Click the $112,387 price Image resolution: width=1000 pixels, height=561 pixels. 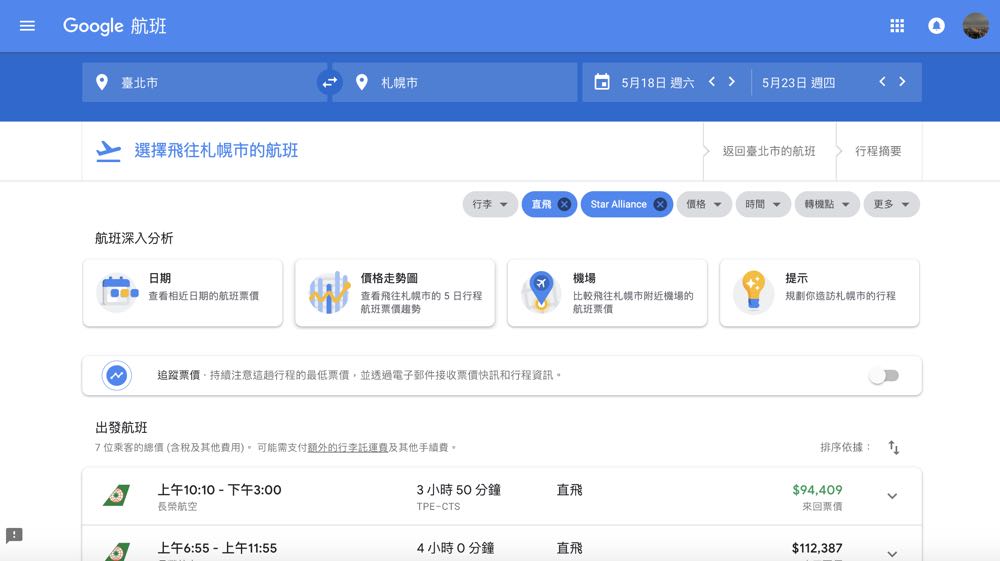[x=817, y=548]
